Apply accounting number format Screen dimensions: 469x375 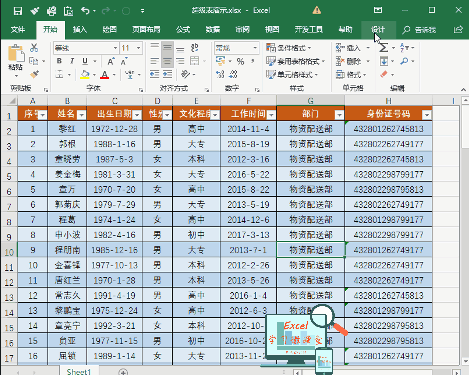(x=220, y=61)
